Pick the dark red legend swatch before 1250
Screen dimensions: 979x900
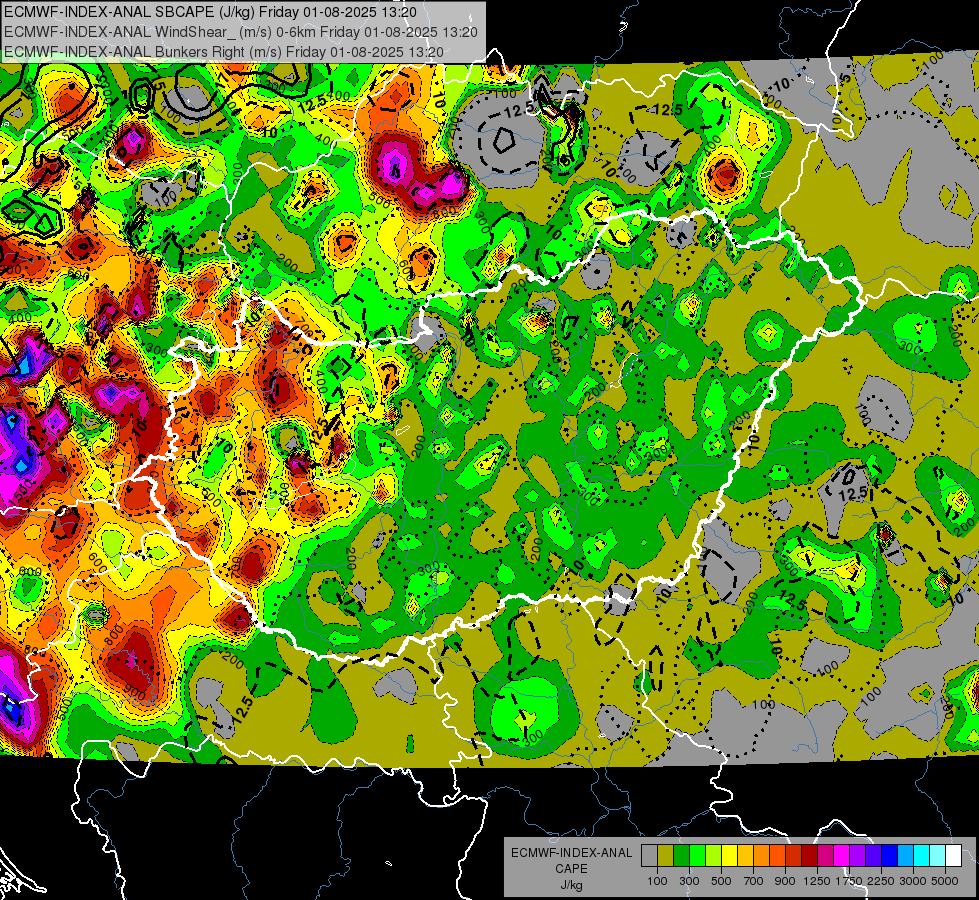809,856
